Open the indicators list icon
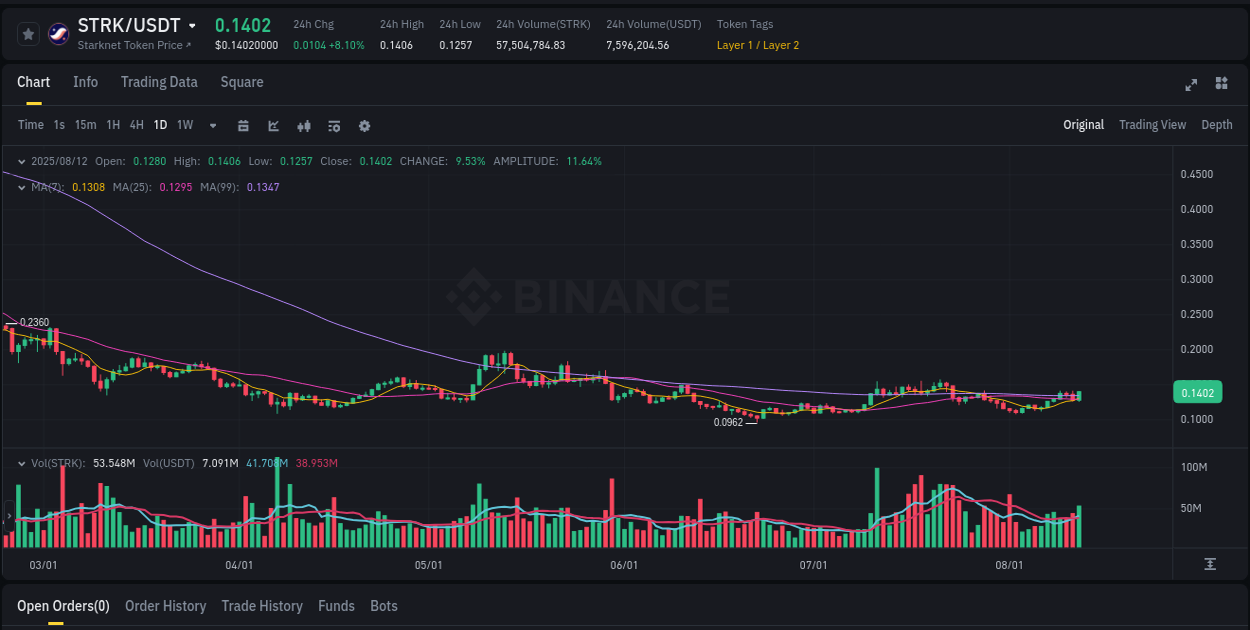Screen dimensions: 1250x630 333,125
